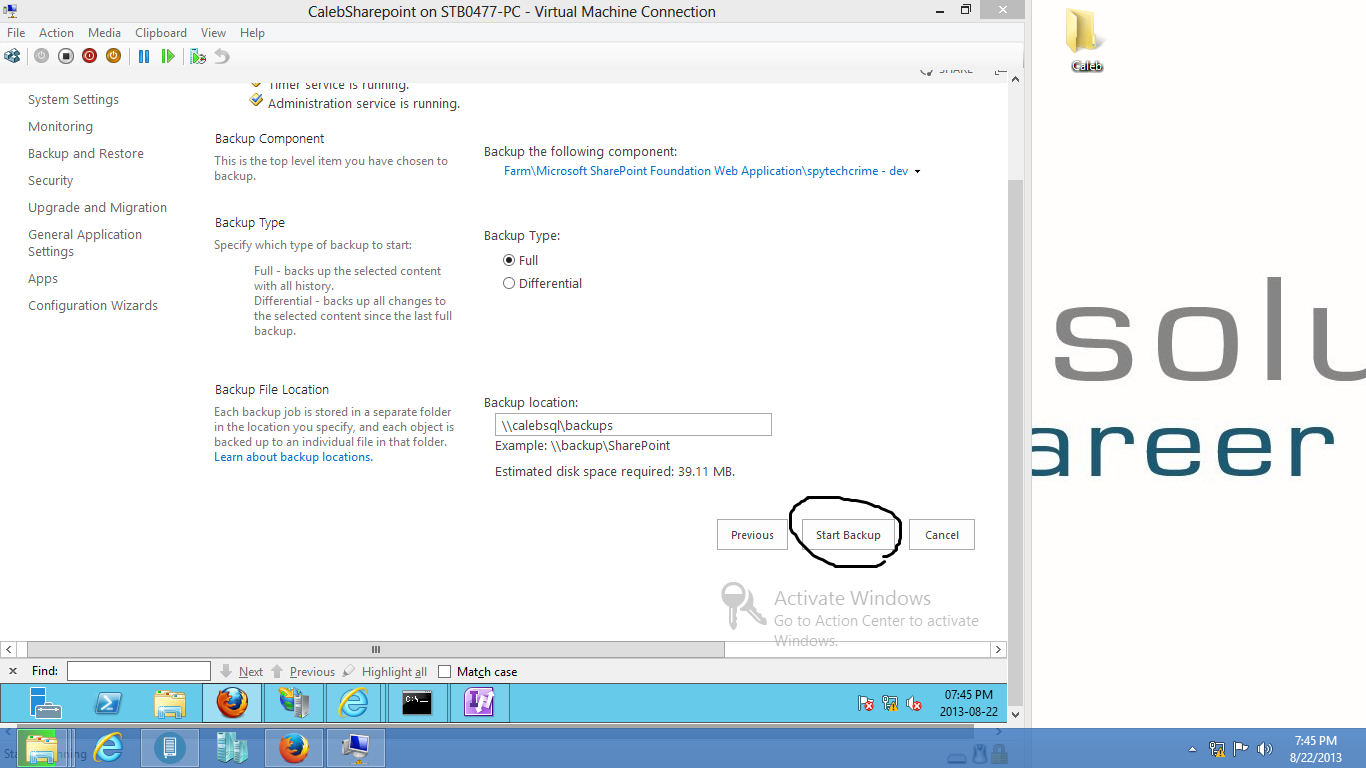
Task: Send Ctrl+Alt+Delete using the VM toolbar icon
Action: click(12, 56)
